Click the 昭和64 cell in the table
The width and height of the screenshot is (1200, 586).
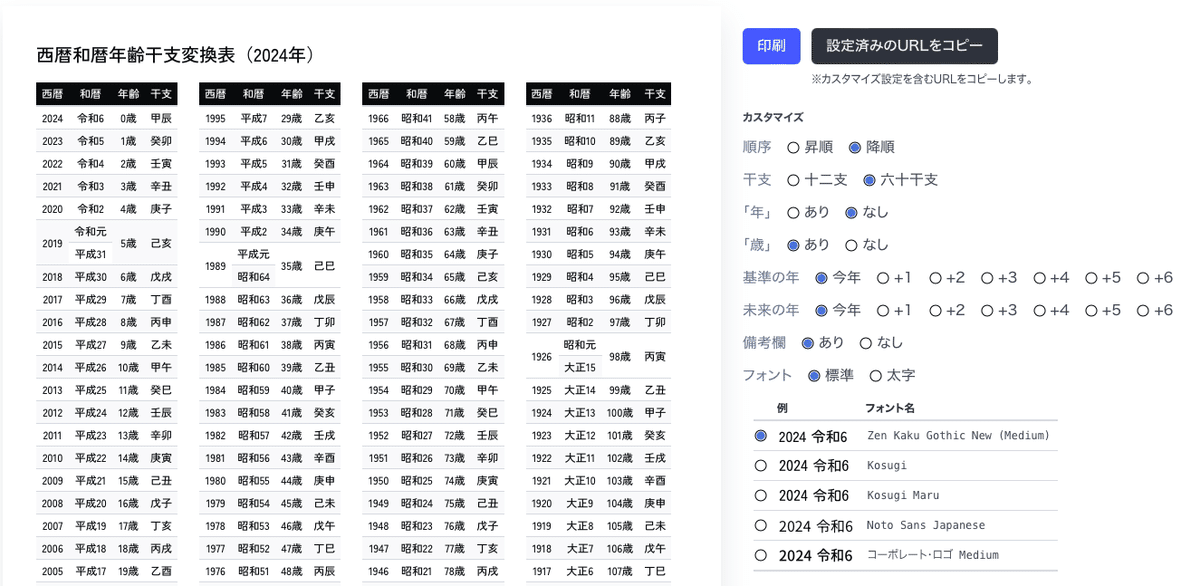tap(253, 276)
